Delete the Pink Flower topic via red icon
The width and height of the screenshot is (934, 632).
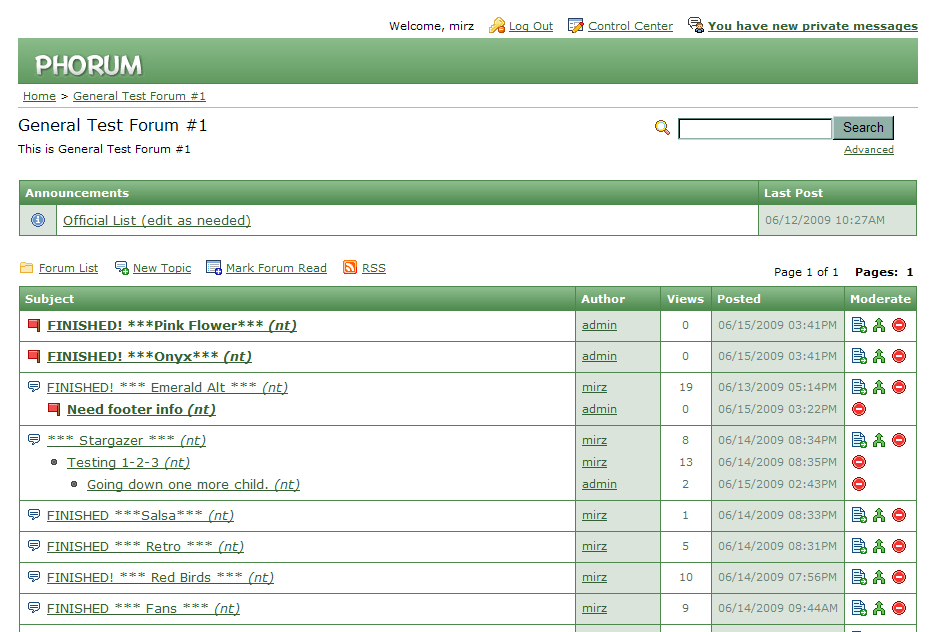[x=899, y=325]
